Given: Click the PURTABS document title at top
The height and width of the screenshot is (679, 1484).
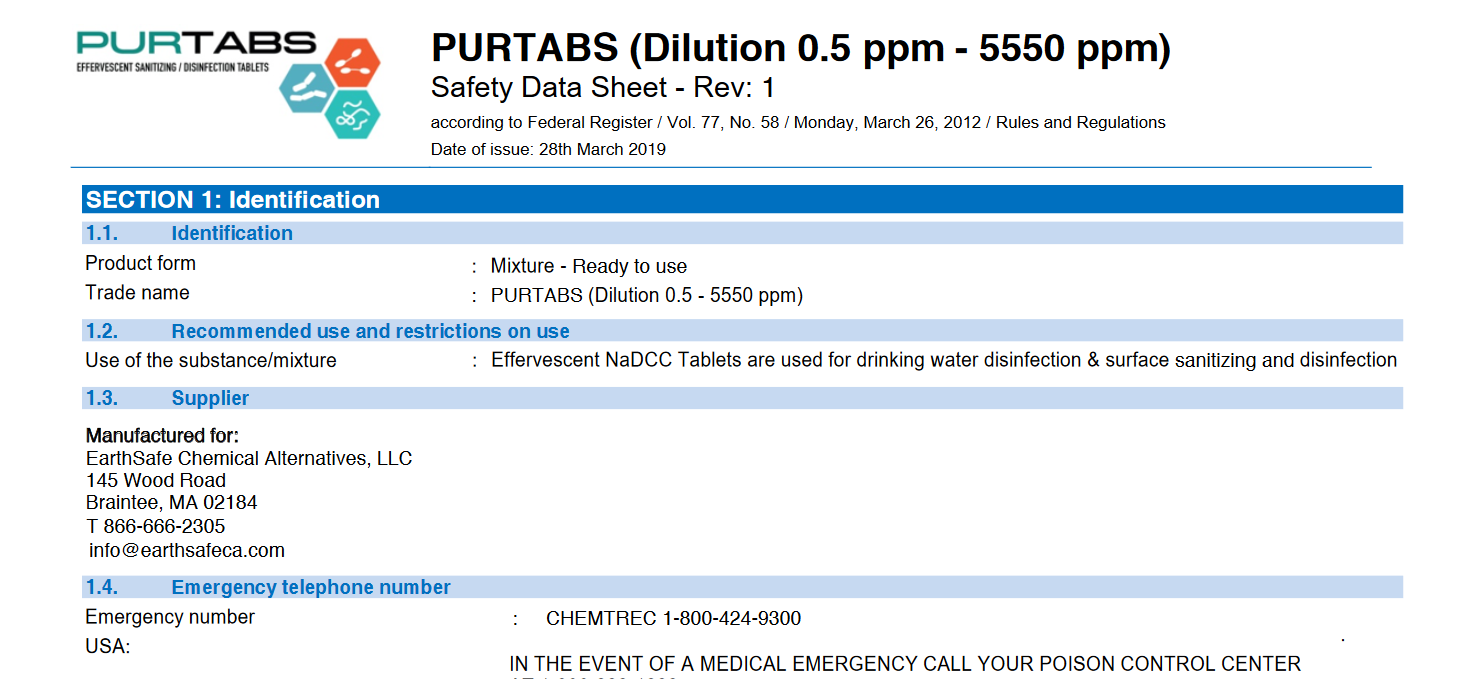Looking at the screenshot, I should [x=800, y=48].
